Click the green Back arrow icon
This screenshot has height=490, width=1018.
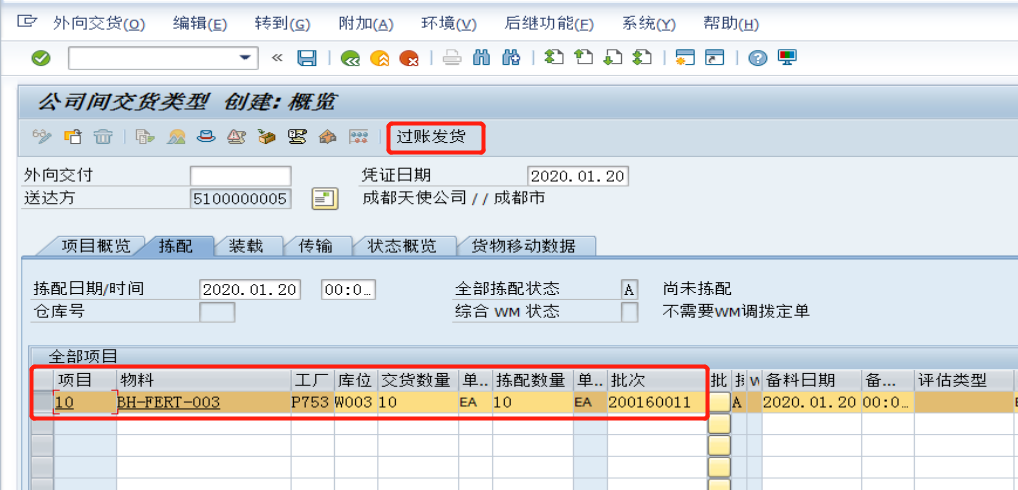(351, 58)
